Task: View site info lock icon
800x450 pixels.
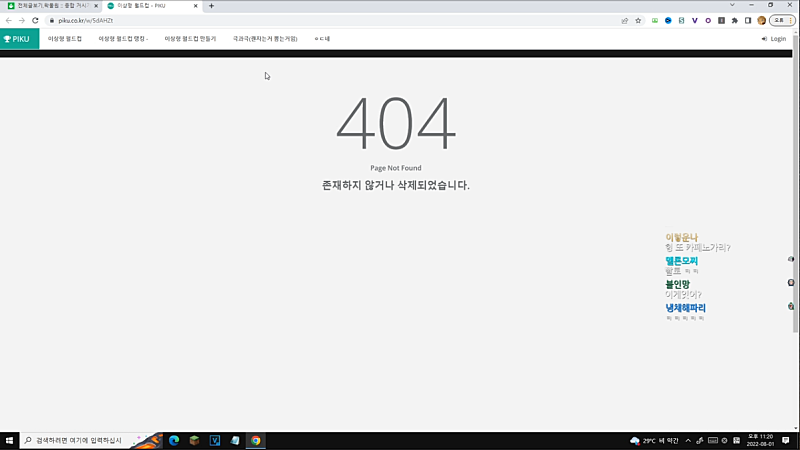Action: 52,20
